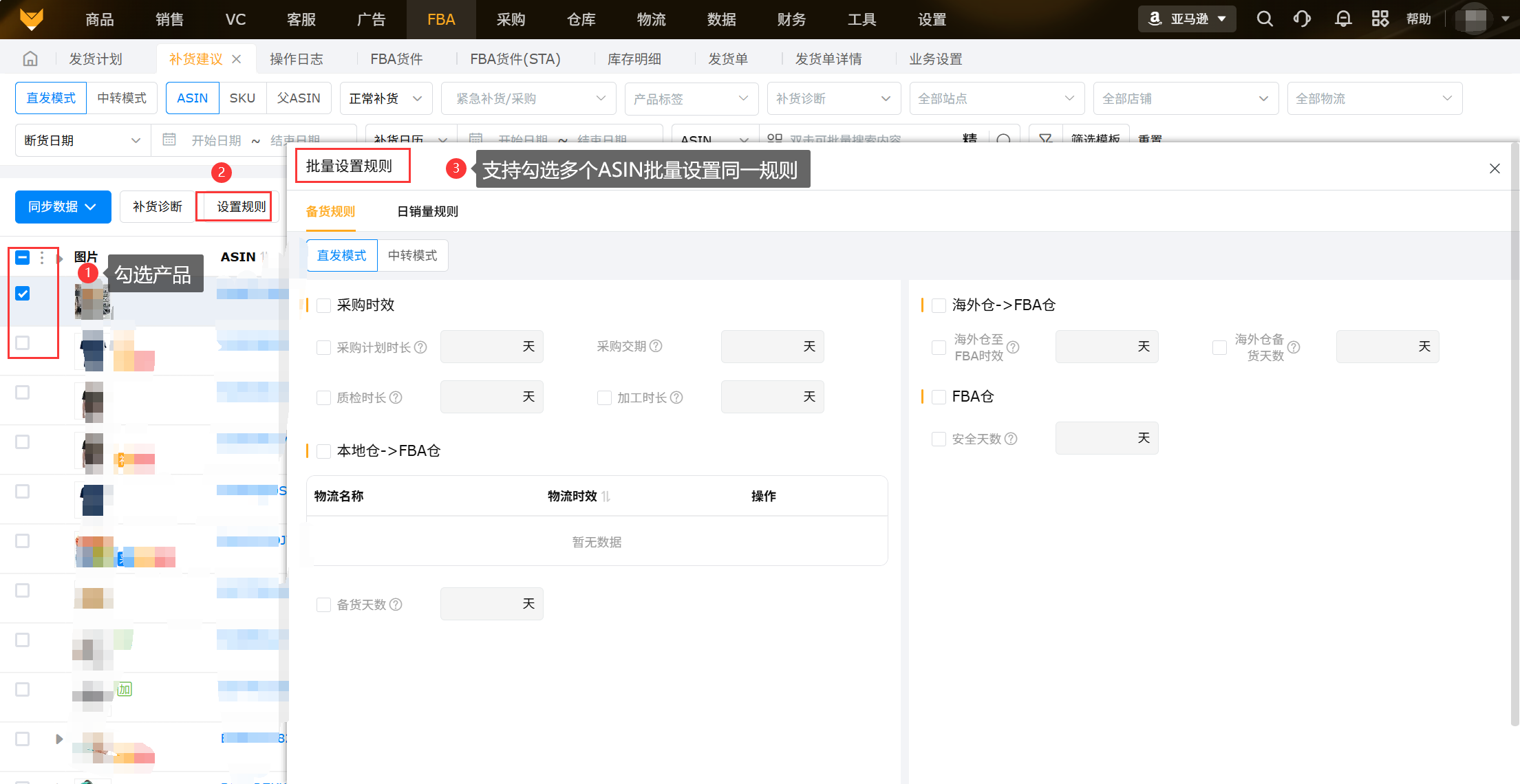Viewport: 1520px width, 784px height.
Task: Switch to the 日销量规则 tab
Action: click(x=427, y=212)
